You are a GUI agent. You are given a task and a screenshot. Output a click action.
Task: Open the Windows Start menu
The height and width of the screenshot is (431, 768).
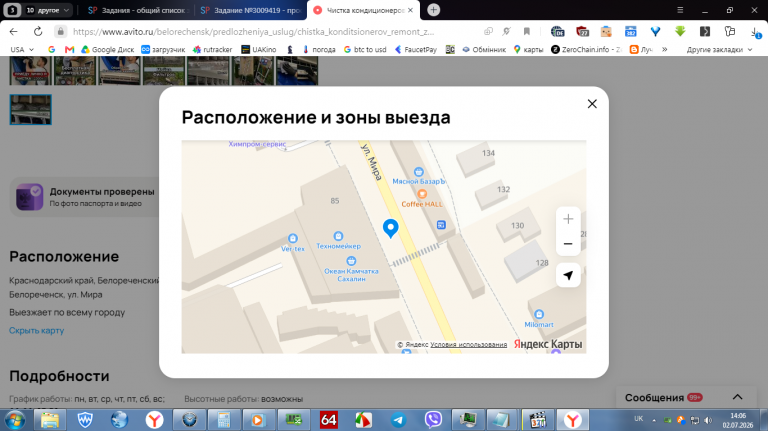15,420
